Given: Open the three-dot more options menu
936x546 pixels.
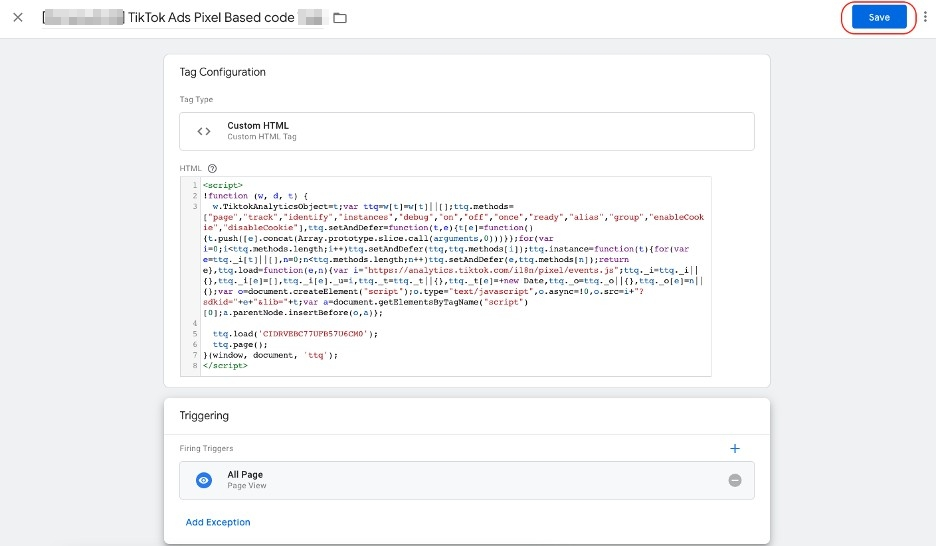Looking at the screenshot, I should pos(925,17).
